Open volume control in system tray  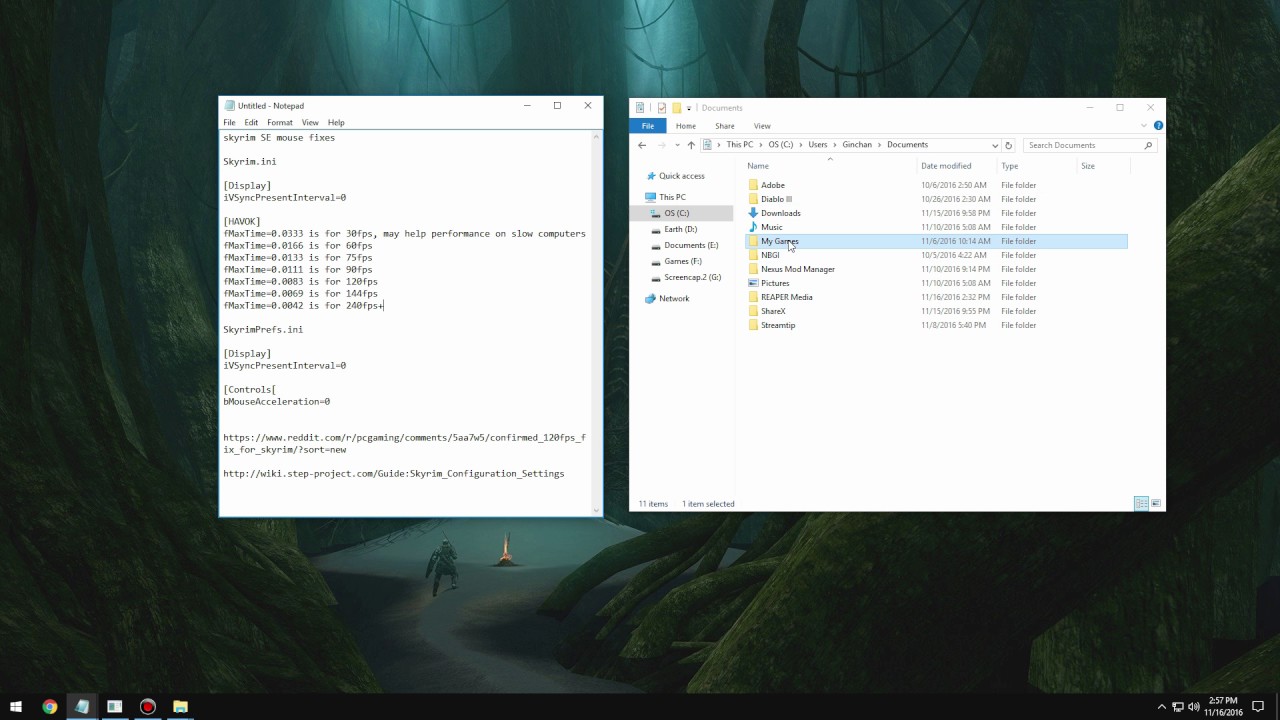pyautogui.click(x=1193, y=707)
